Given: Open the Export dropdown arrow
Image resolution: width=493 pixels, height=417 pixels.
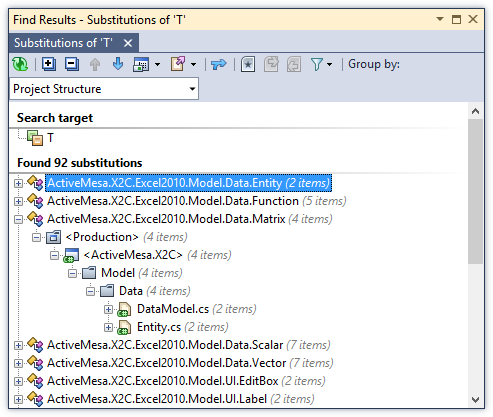Looking at the screenshot, I should click(193, 64).
